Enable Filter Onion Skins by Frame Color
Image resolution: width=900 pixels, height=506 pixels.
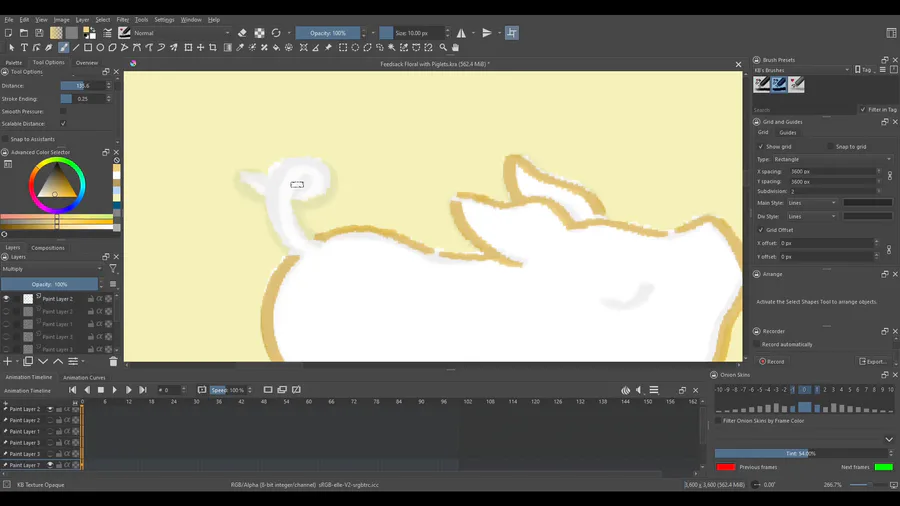[718, 421]
